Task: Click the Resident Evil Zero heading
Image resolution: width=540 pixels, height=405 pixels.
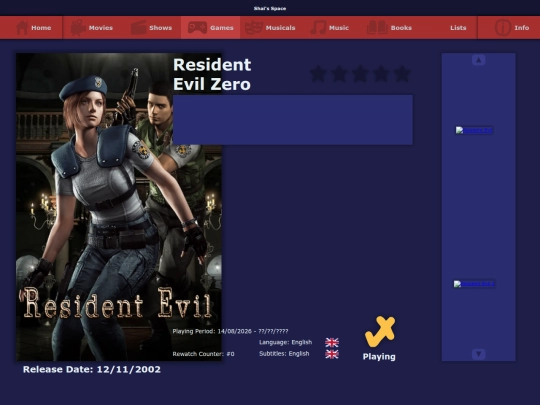Action: point(212,74)
